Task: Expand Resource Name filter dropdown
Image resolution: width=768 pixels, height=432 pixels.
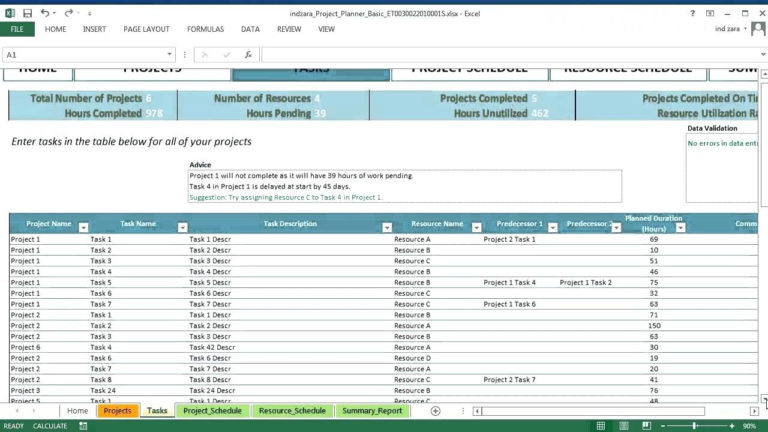Action: click(x=475, y=227)
